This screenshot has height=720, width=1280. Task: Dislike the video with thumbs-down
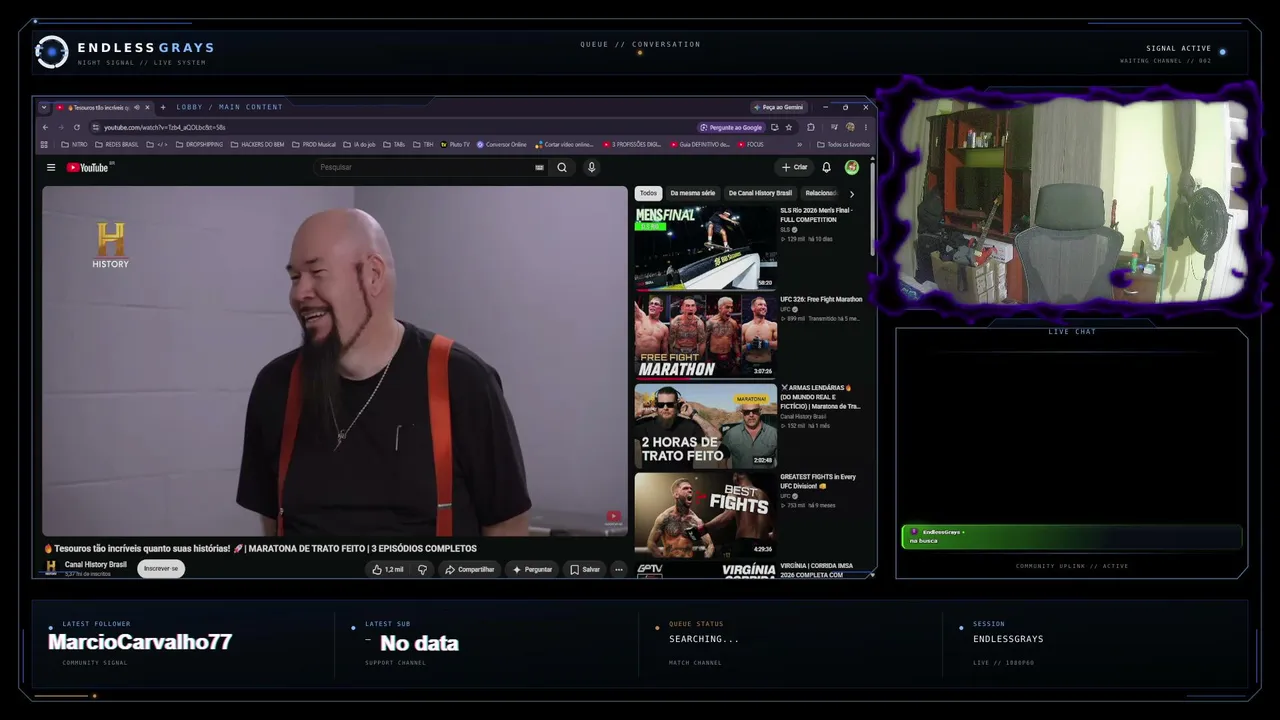(x=422, y=569)
